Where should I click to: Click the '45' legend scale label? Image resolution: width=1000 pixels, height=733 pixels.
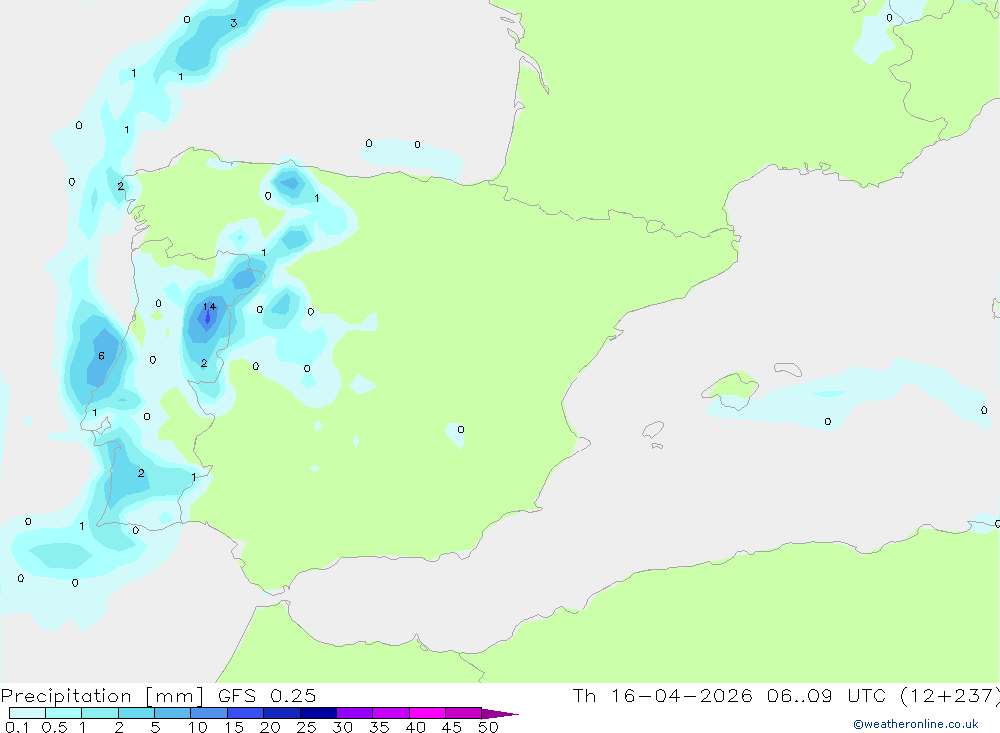452,727
